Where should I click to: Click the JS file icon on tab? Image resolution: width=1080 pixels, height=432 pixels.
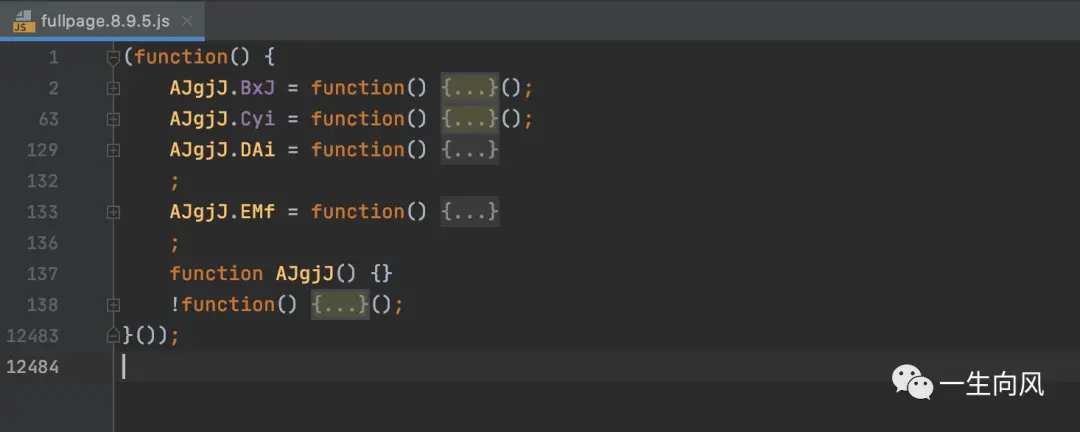pos(23,21)
